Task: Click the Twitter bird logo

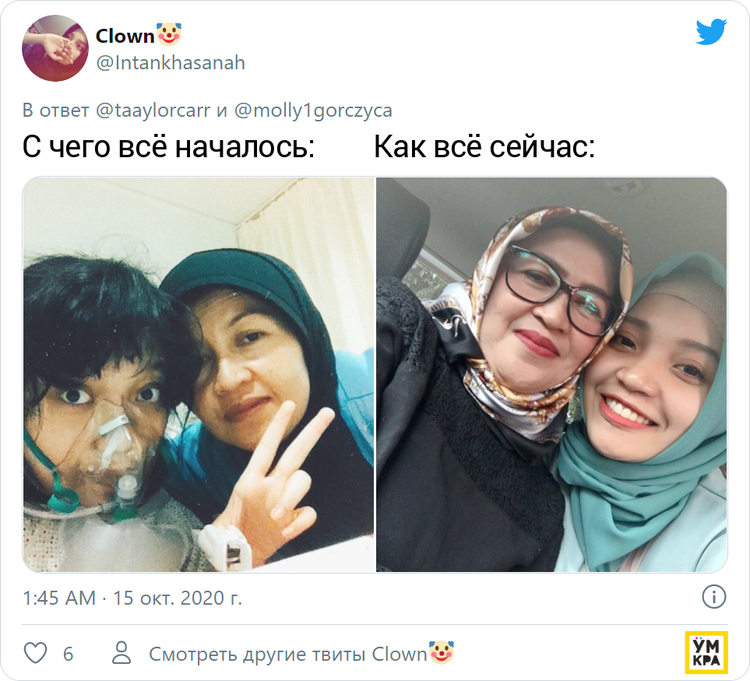Action: pos(711,32)
